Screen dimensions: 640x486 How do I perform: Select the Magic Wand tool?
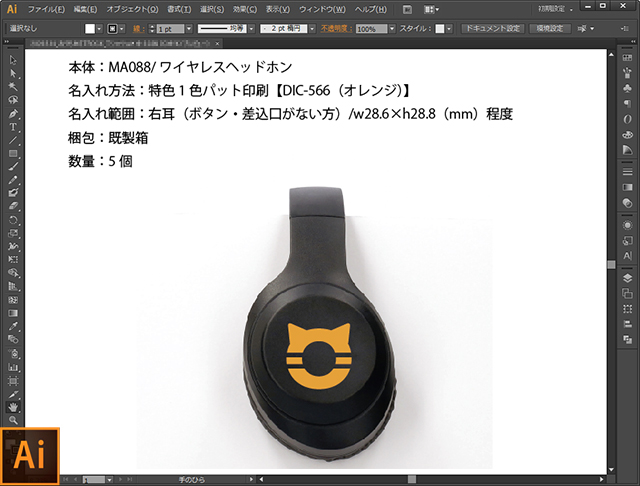13,87
